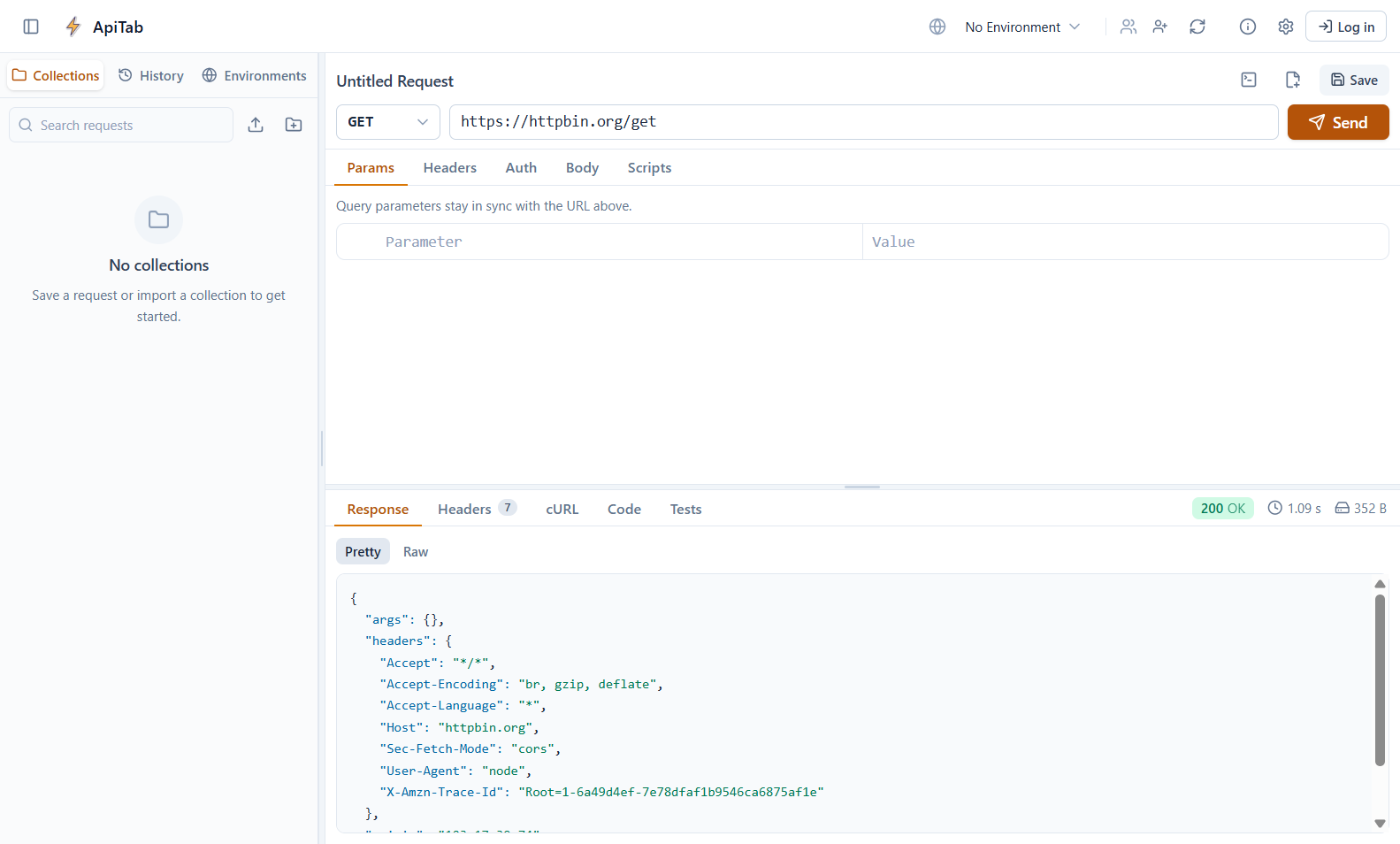Select the Response tab
The width and height of the screenshot is (1400, 844).
coord(378,509)
